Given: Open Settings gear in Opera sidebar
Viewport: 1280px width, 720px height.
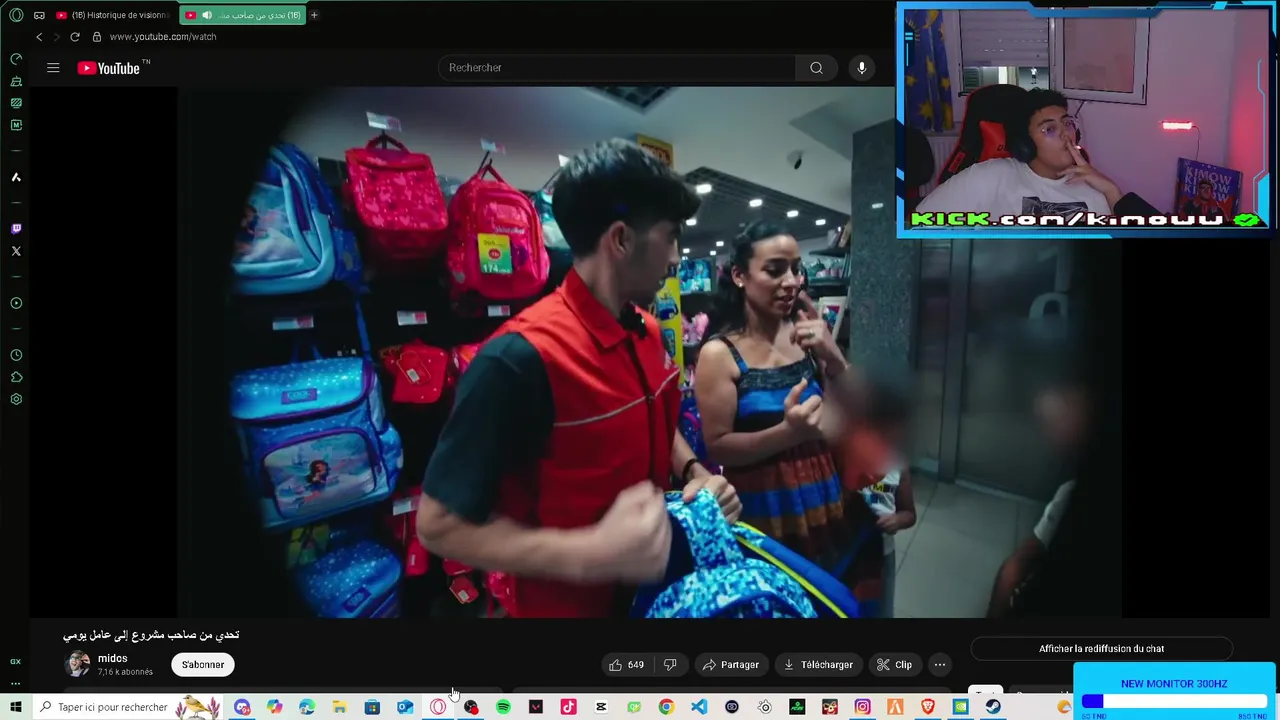Looking at the screenshot, I should [16, 399].
